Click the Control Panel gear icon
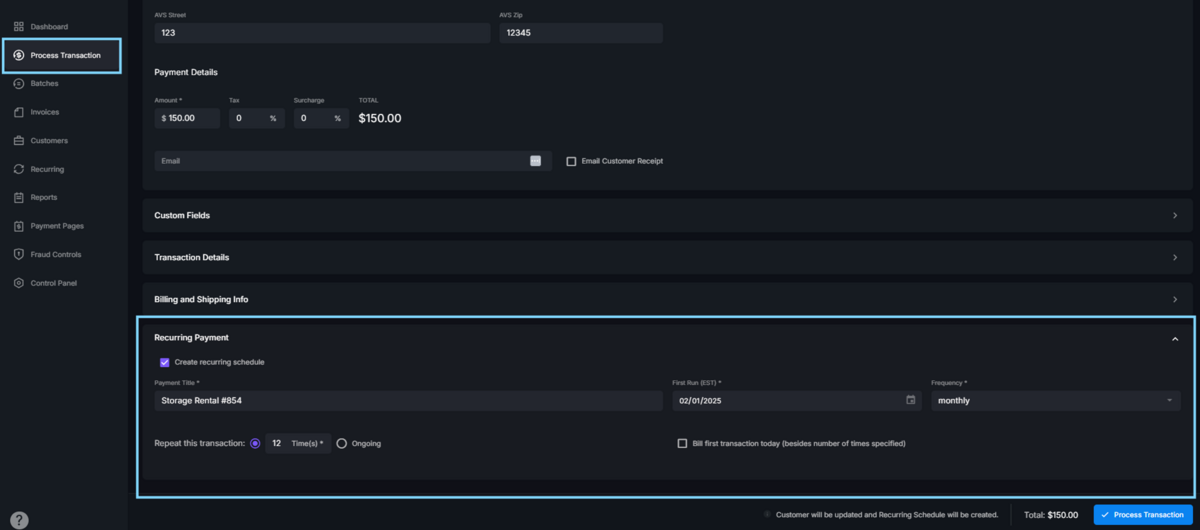Screen dimensions: 1200x530 click(19, 283)
